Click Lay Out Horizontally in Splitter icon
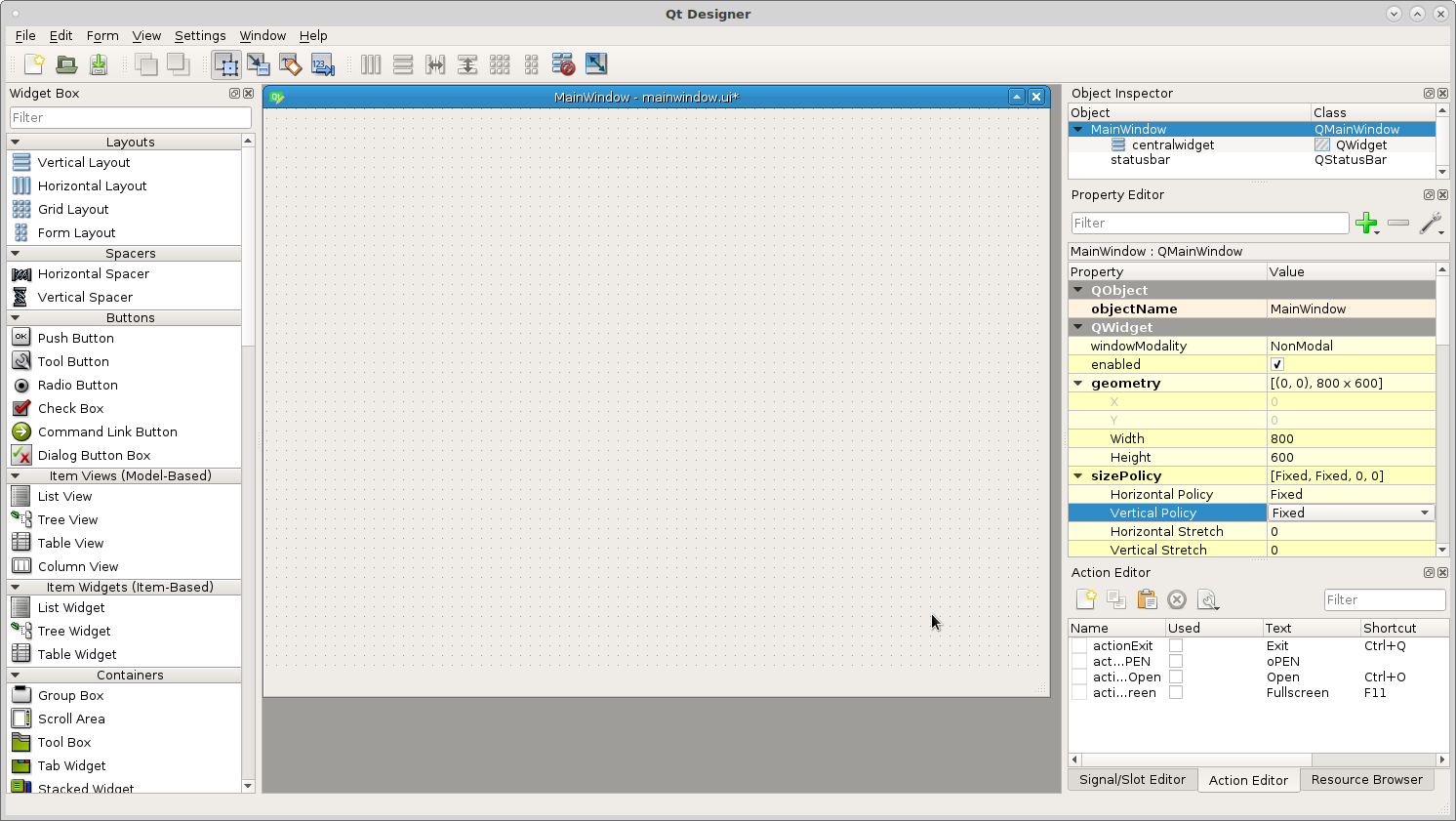The height and width of the screenshot is (821, 1456). 435,64
